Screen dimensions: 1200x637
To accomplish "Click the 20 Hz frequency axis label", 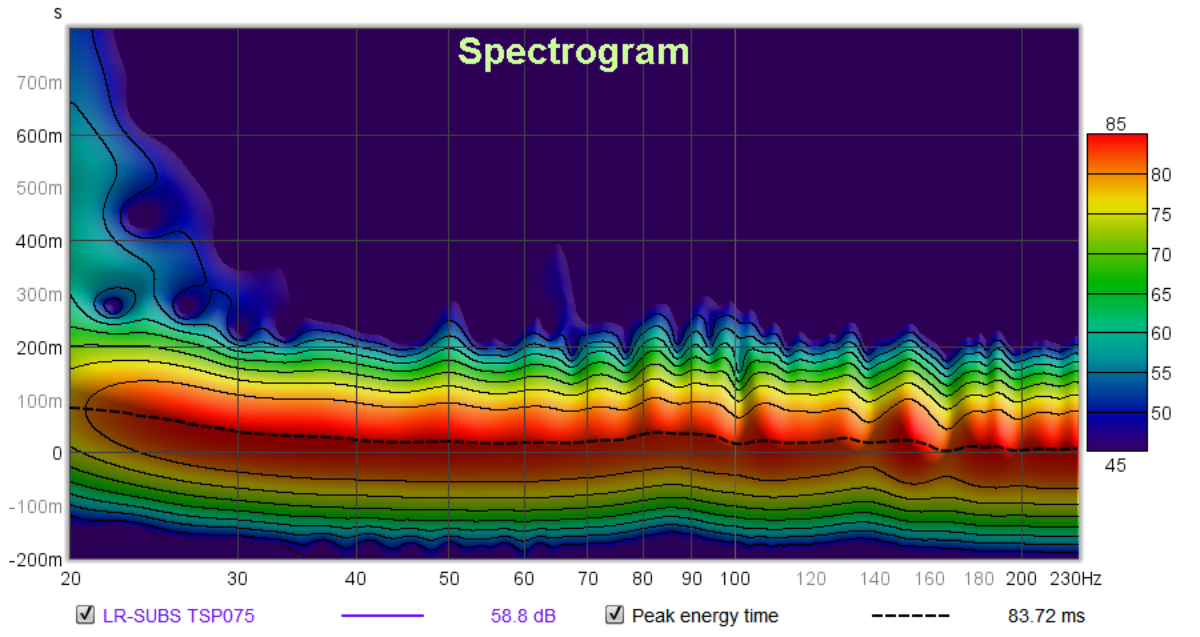I will (x=70, y=578).
